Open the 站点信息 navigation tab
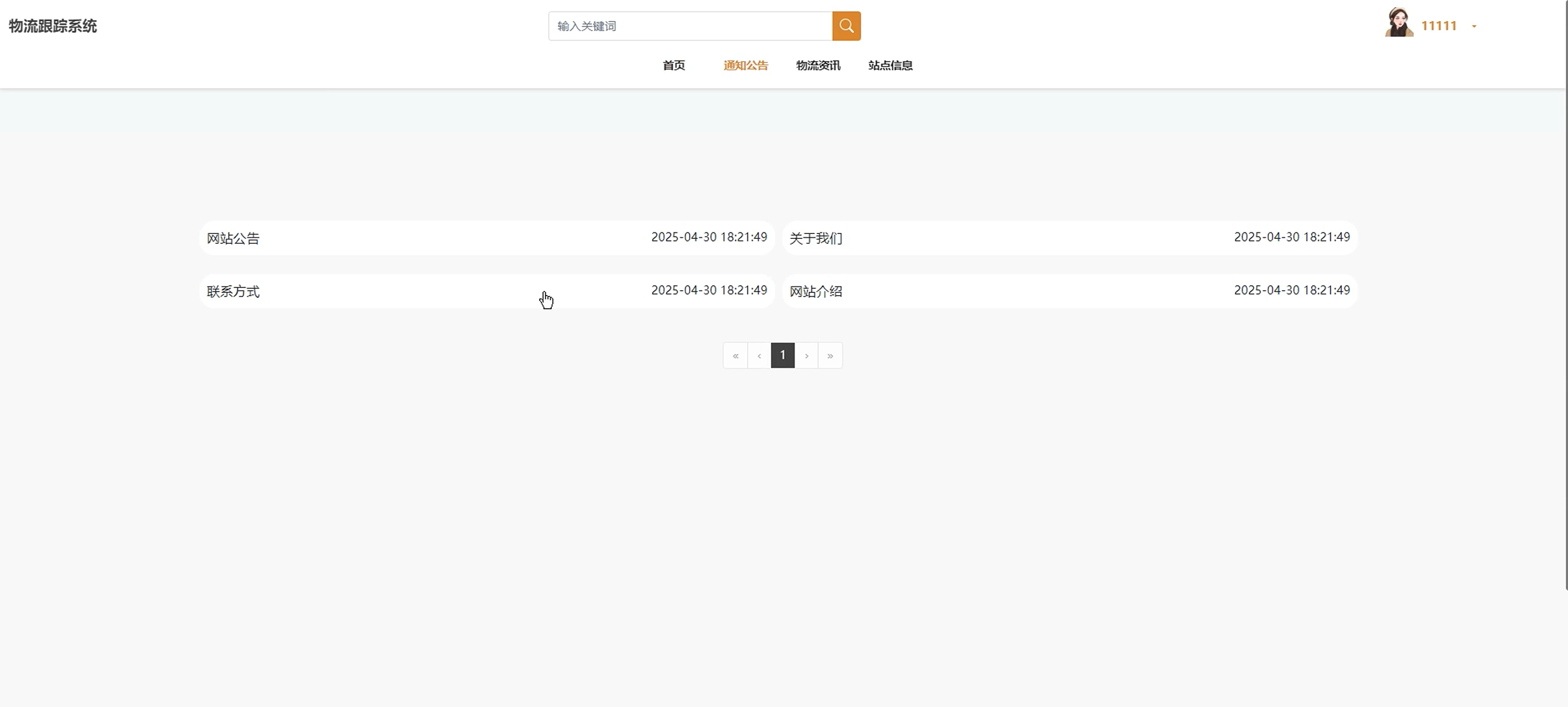The width and height of the screenshot is (1568, 707). [890, 66]
